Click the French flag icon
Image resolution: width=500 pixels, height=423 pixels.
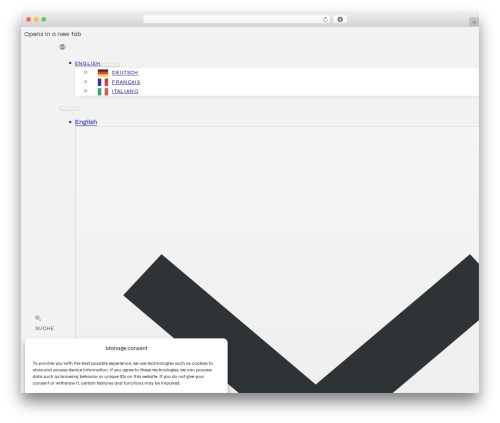click(103, 82)
